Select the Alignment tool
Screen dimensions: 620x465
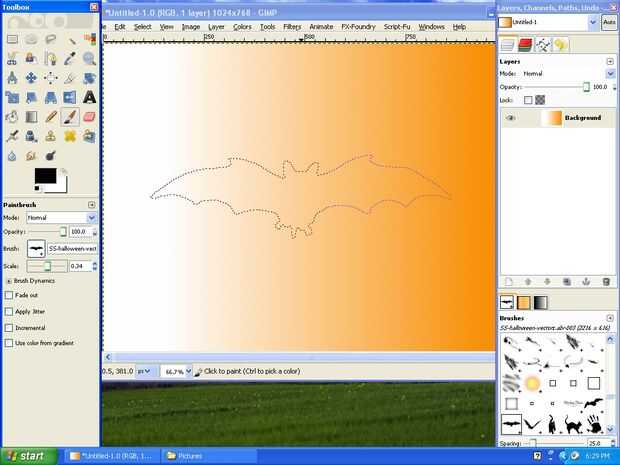point(51,78)
